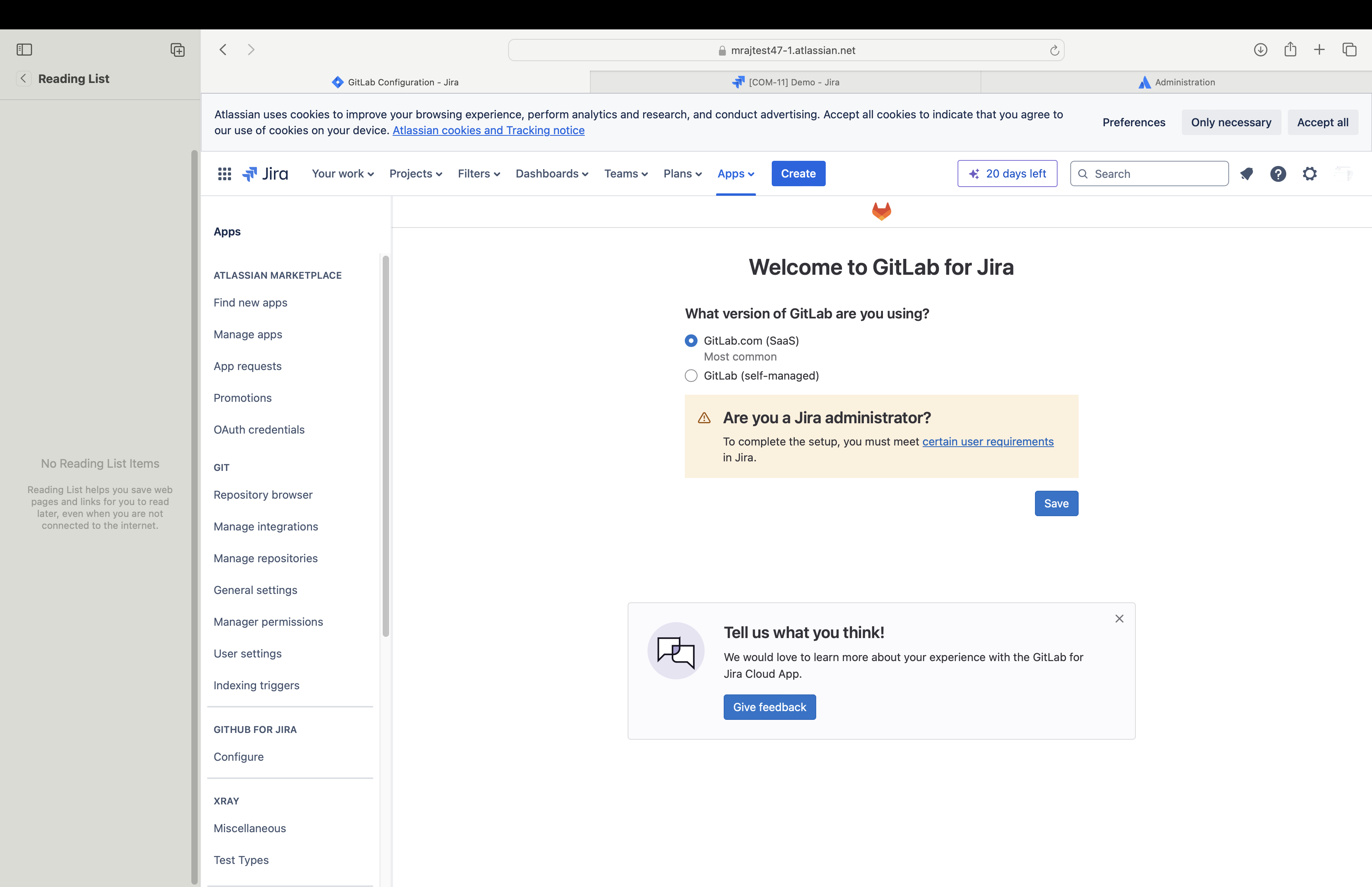Open the Teams dropdown
The height and width of the screenshot is (887, 1372).
point(625,174)
